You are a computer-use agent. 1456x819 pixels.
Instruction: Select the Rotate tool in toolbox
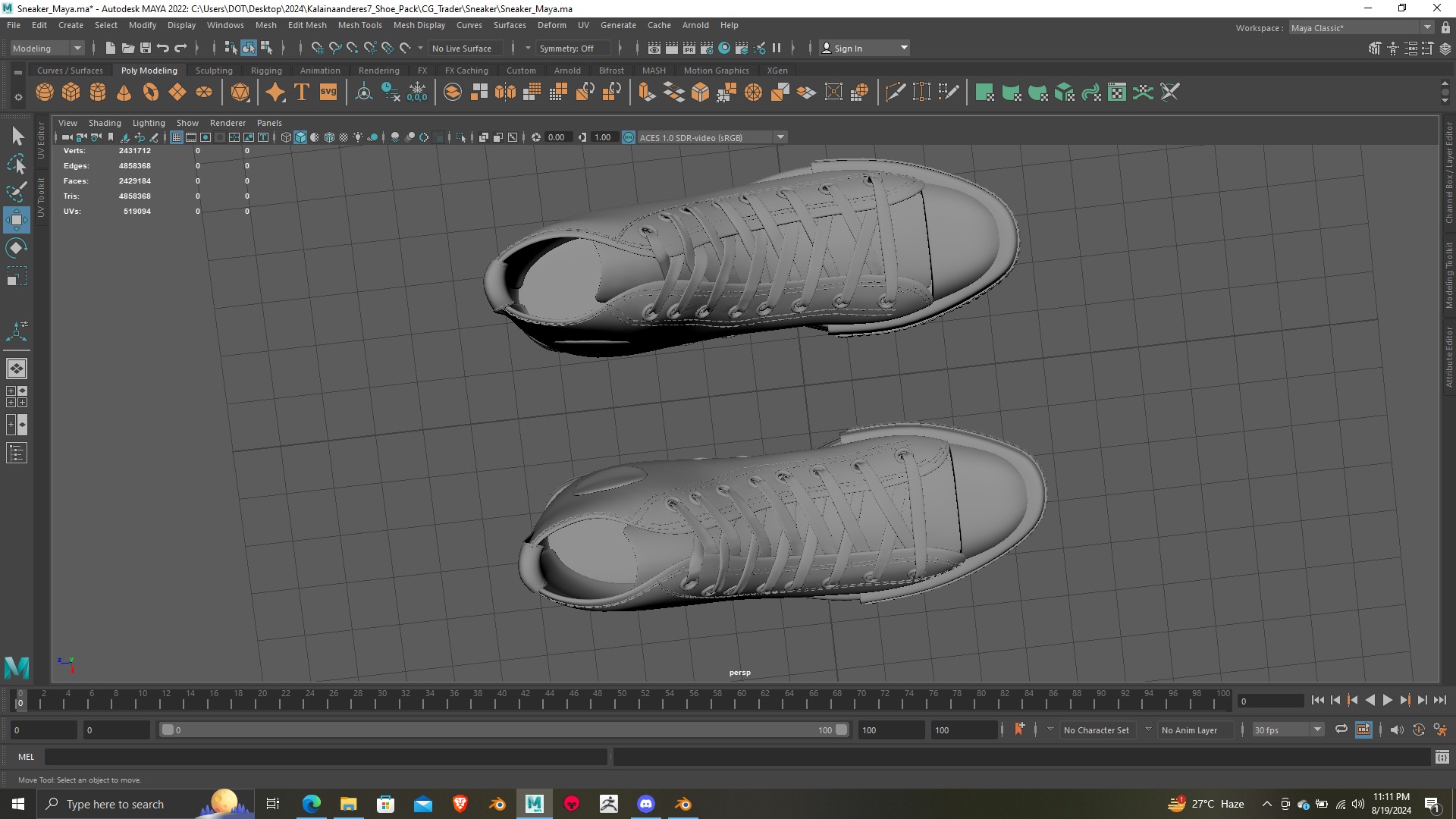[17, 248]
